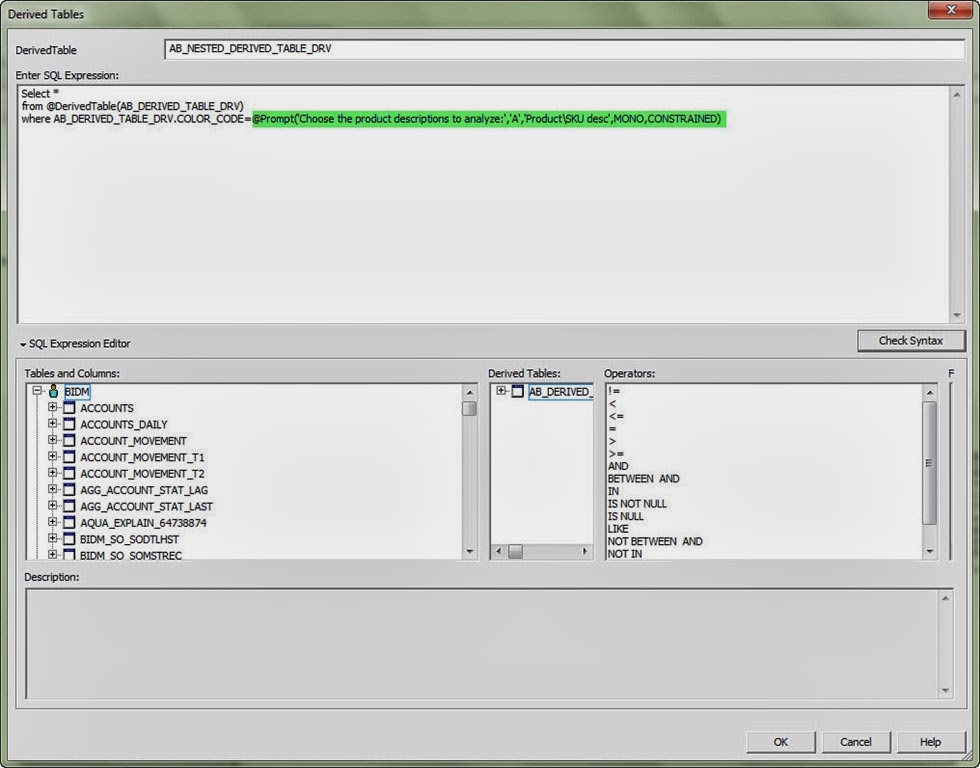Click the ACCOUNT_MOVEMENT_T2 table icon
This screenshot has height=768, width=980.
point(69,473)
